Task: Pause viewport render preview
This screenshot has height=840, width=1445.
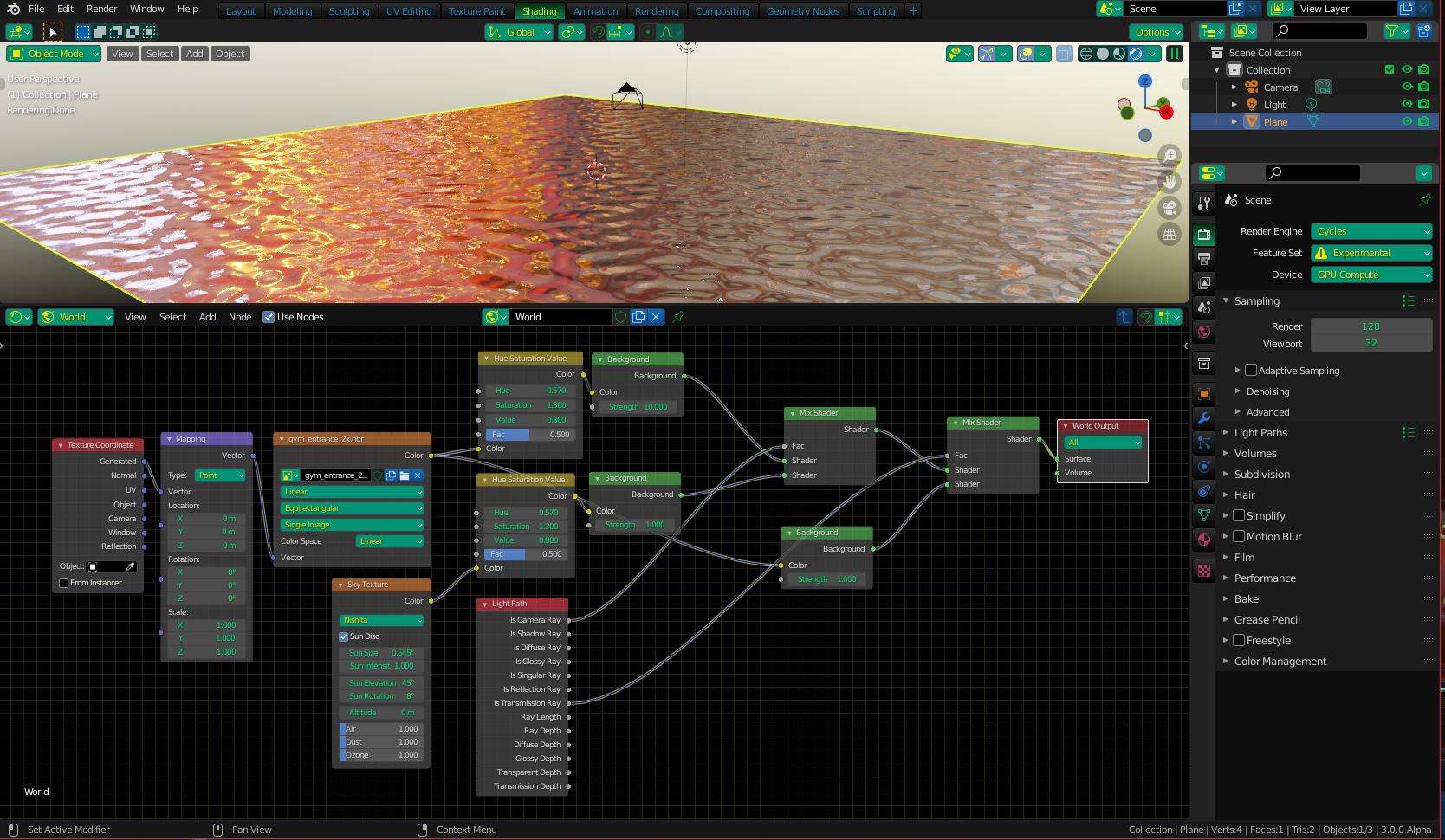Action: point(1175,54)
